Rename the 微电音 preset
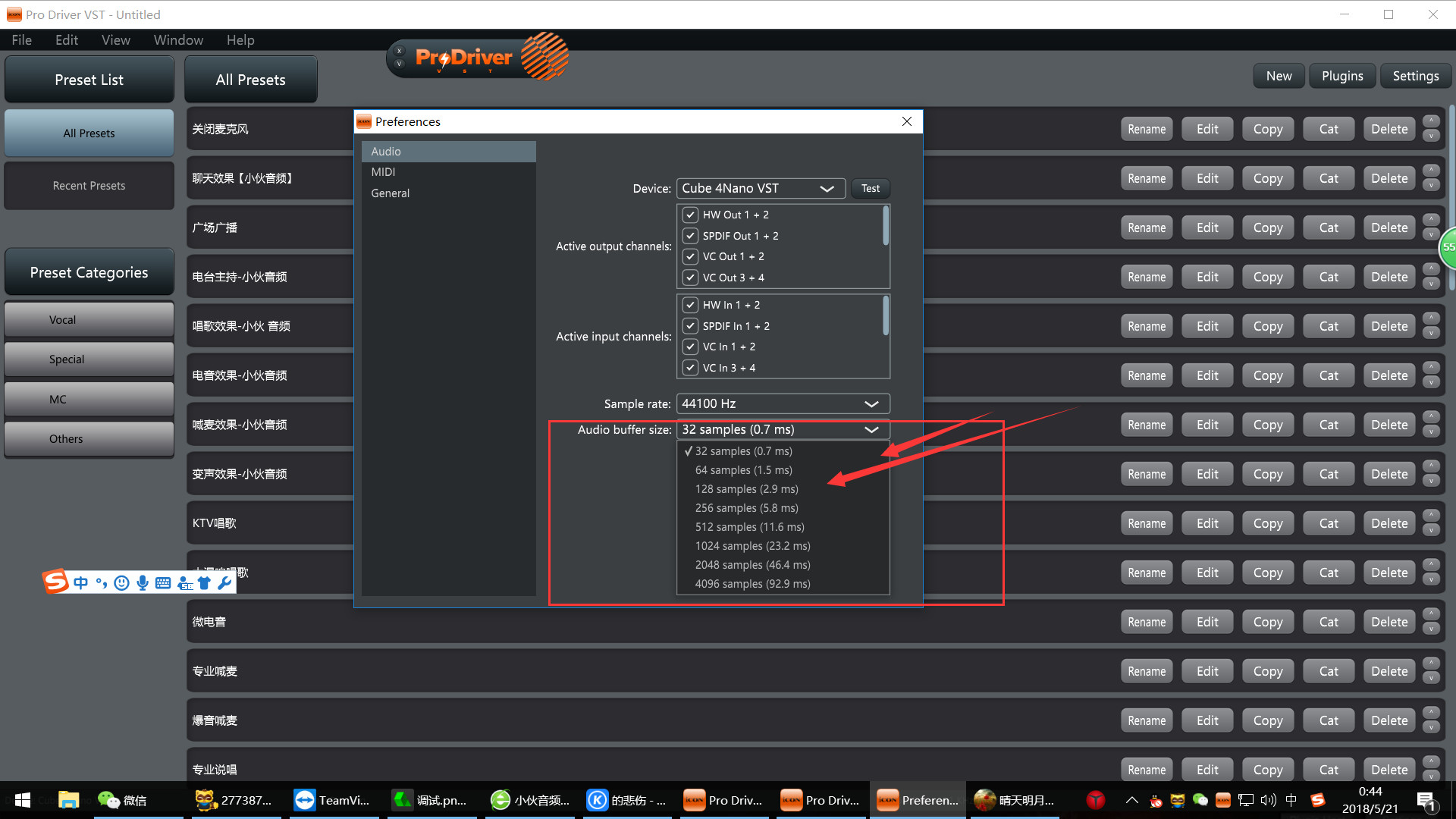 [x=1147, y=622]
